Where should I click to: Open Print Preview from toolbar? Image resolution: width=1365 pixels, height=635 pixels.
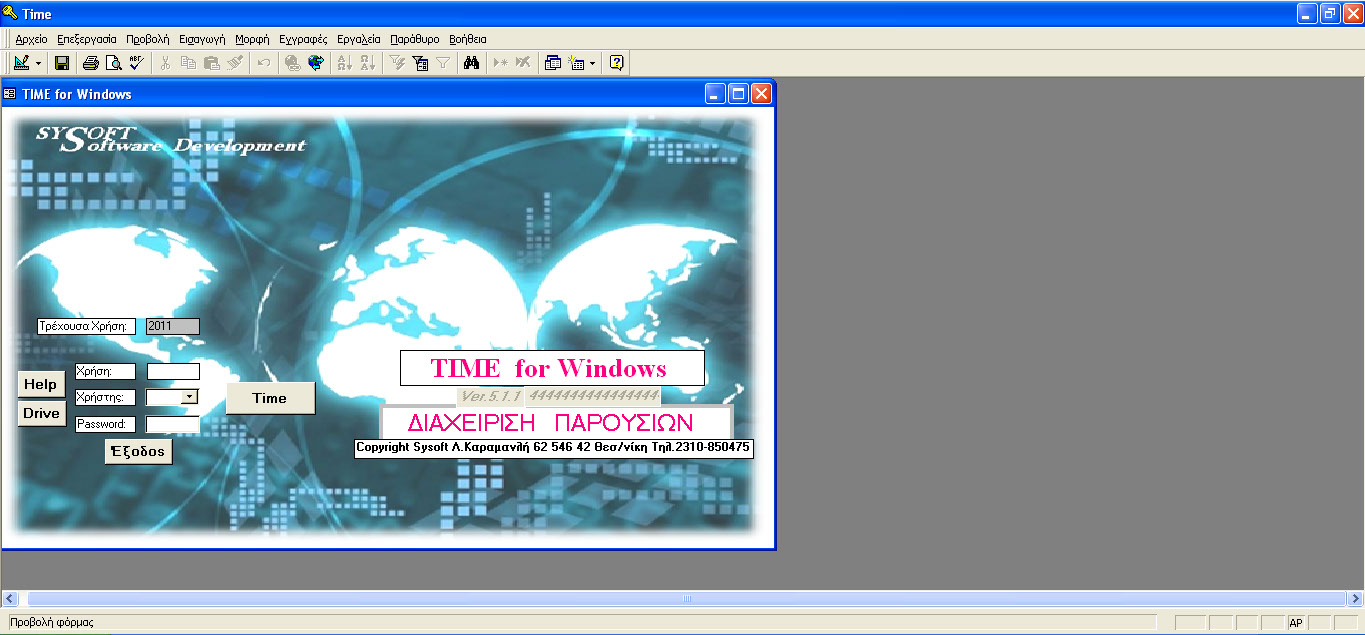point(114,63)
